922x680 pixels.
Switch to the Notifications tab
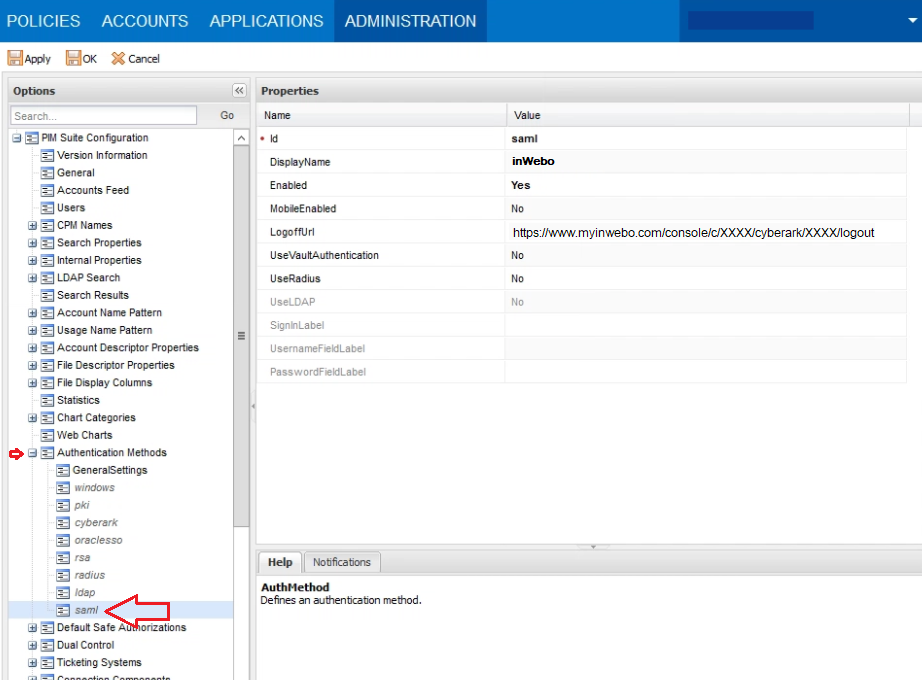341,562
